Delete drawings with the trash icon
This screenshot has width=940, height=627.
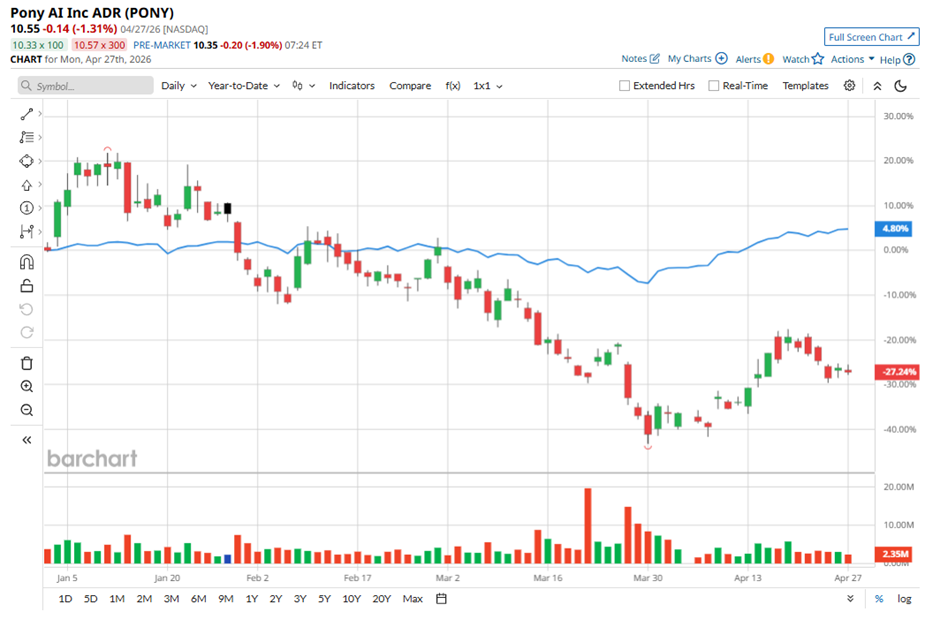tap(27, 363)
